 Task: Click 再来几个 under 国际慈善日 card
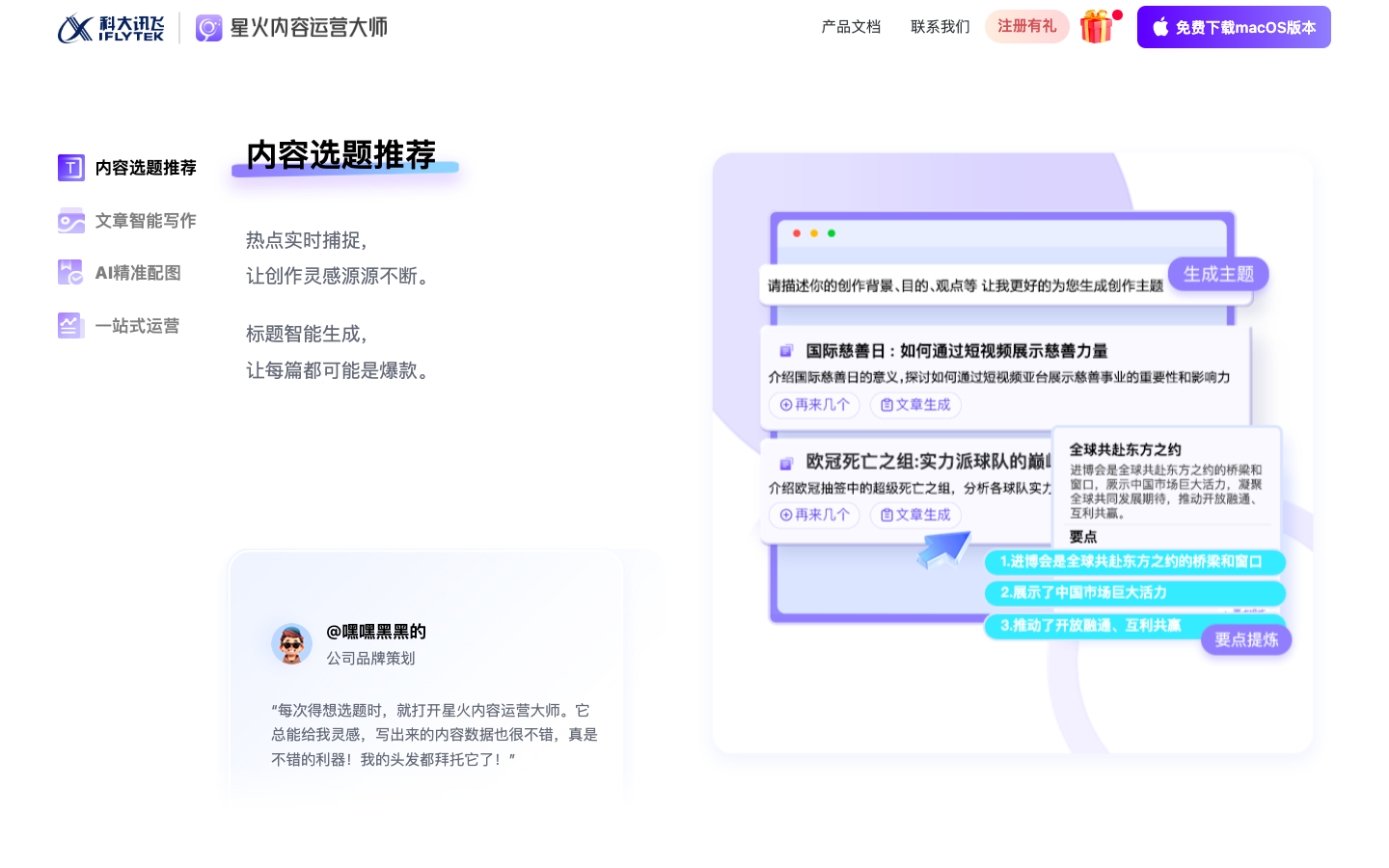click(815, 405)
